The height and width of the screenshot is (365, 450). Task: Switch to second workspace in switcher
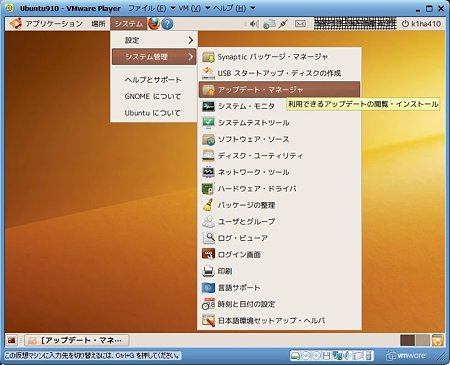click(422, 340)
